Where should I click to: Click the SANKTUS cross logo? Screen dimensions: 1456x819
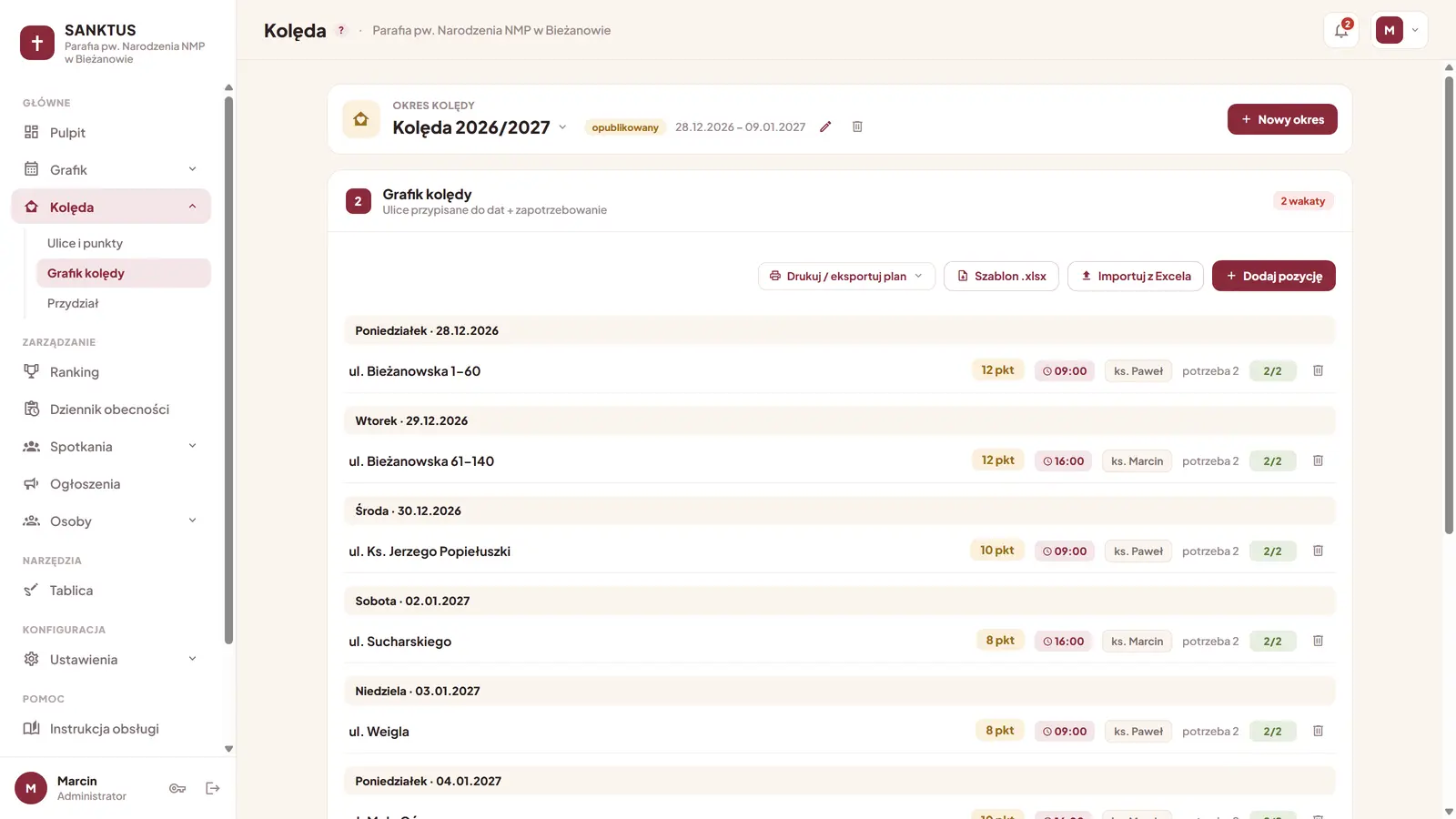pos(37,43)
